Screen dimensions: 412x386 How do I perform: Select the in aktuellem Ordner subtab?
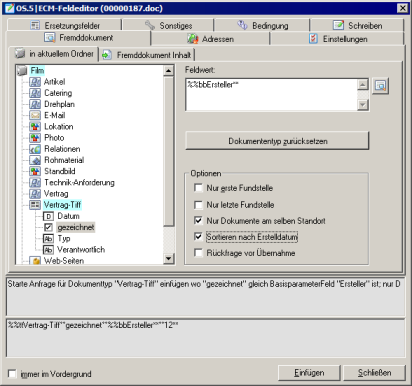54,54
